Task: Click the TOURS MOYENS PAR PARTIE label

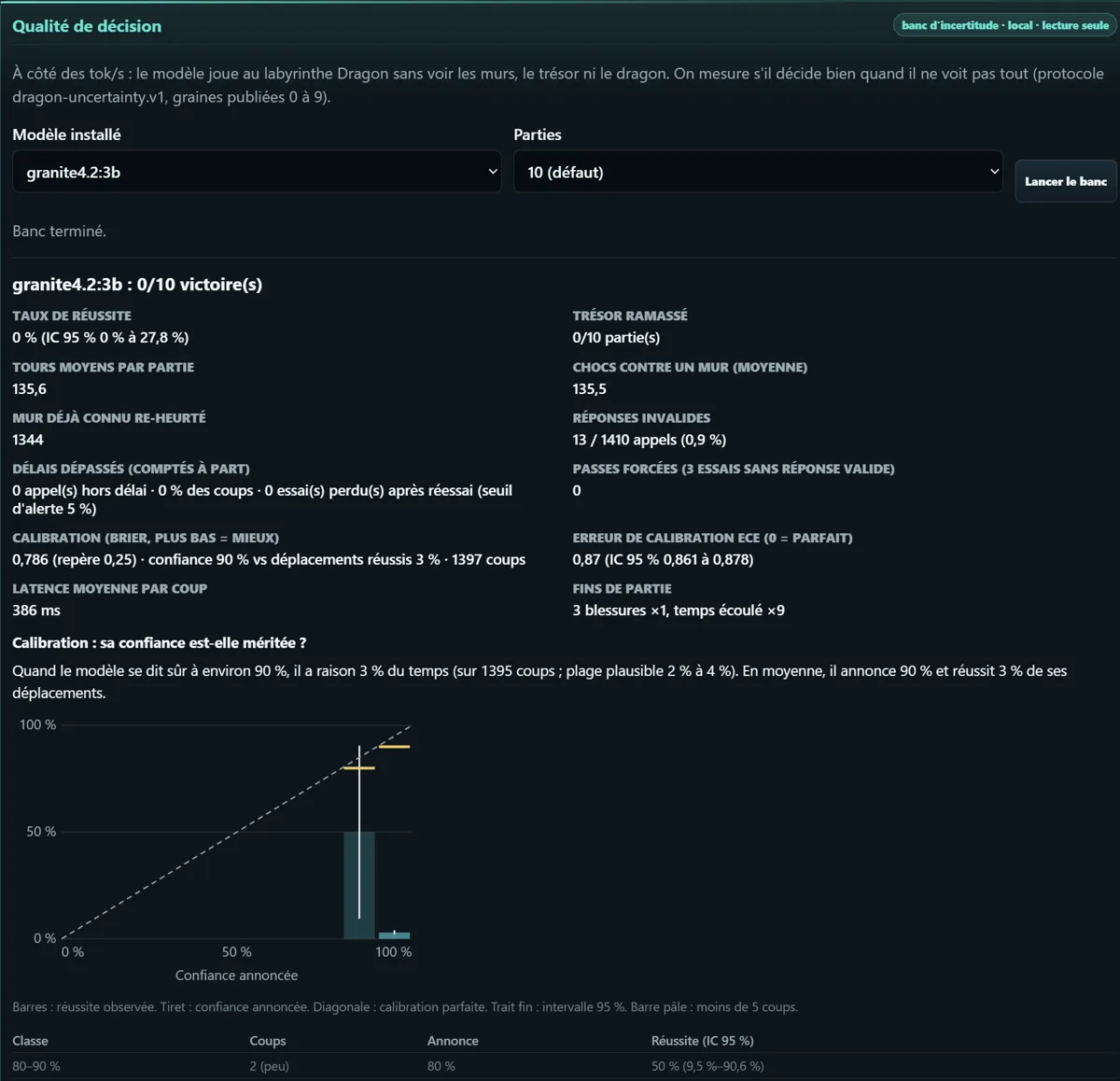Action: (x=104, y=367)
